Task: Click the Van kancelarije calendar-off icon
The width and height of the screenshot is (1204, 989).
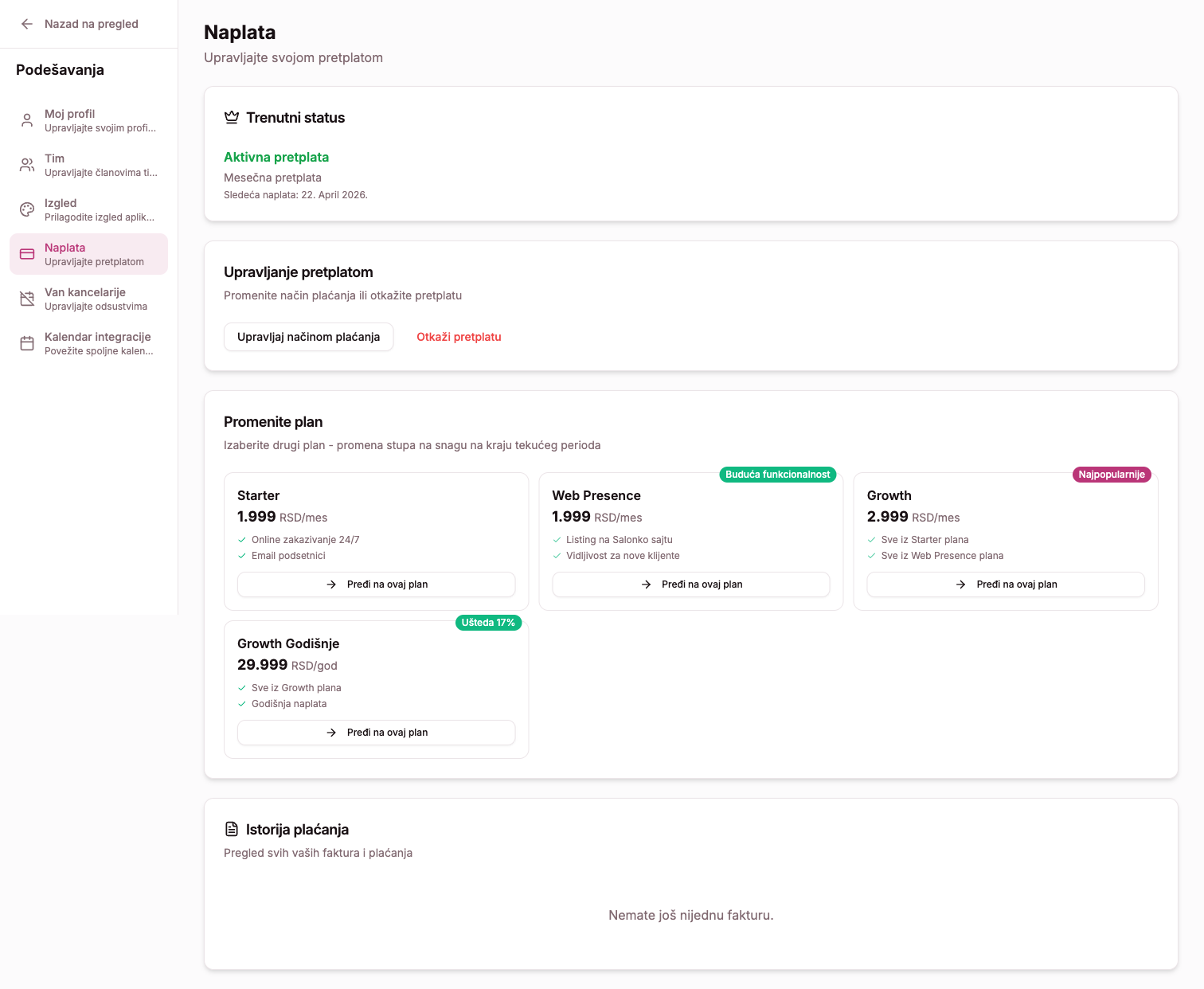Action: point(27,299)
